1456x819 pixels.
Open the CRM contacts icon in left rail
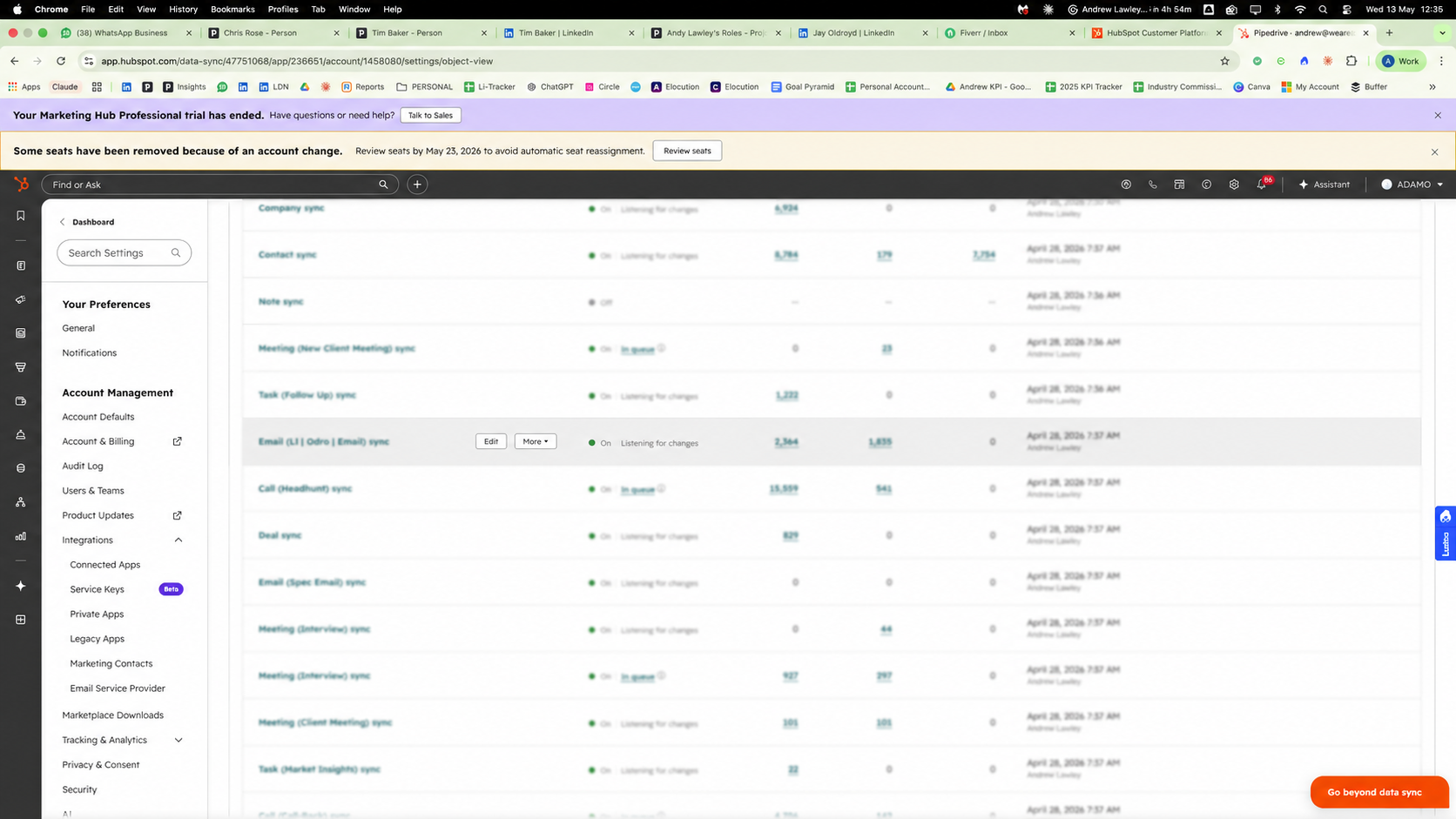coord(21,265)
